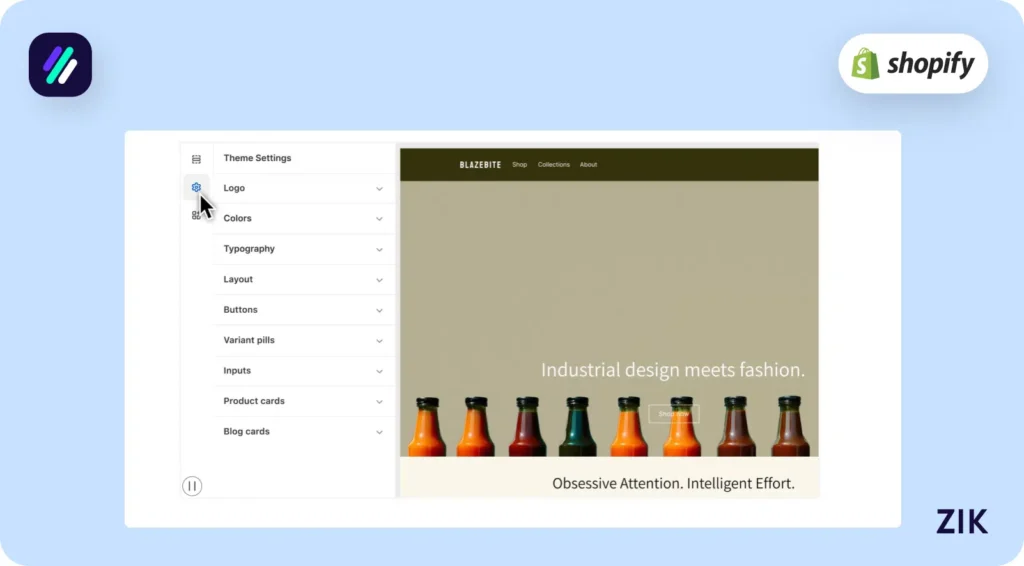This screenshot has width=1024, height=566.
Task: Open the Typography dropdown chevron
Action: 379,250
